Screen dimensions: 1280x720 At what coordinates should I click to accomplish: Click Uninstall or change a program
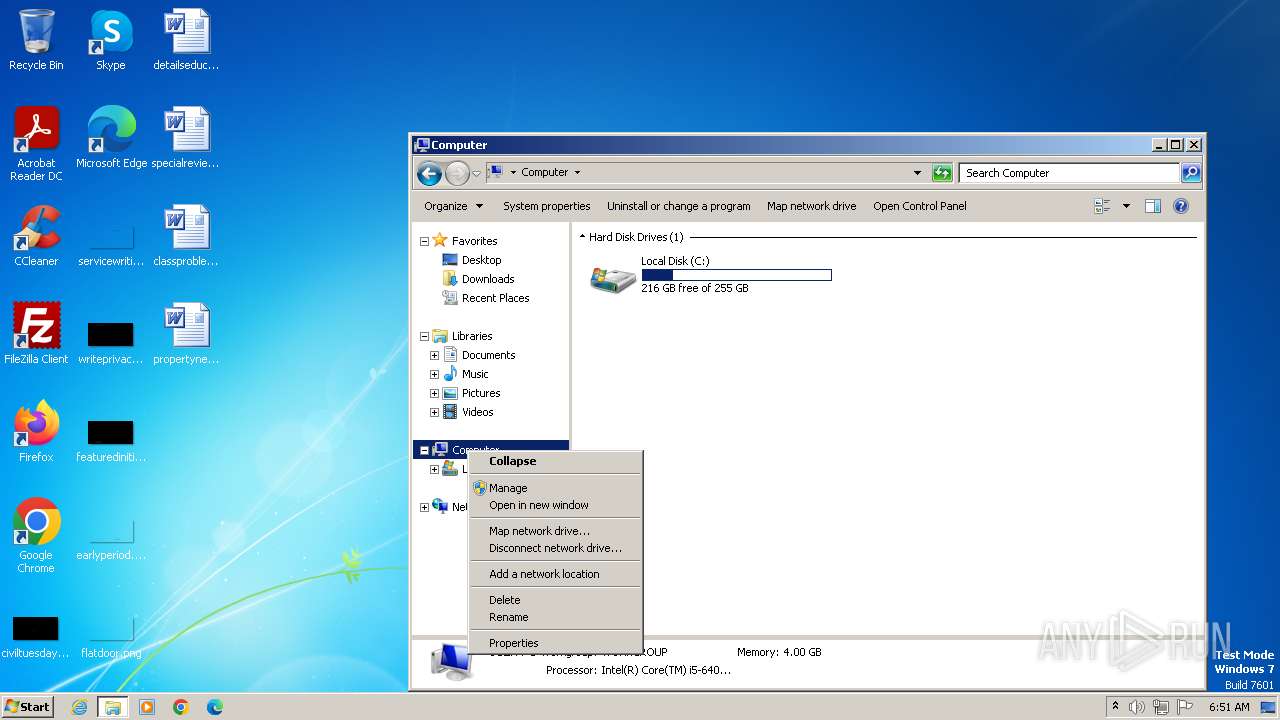678,206
